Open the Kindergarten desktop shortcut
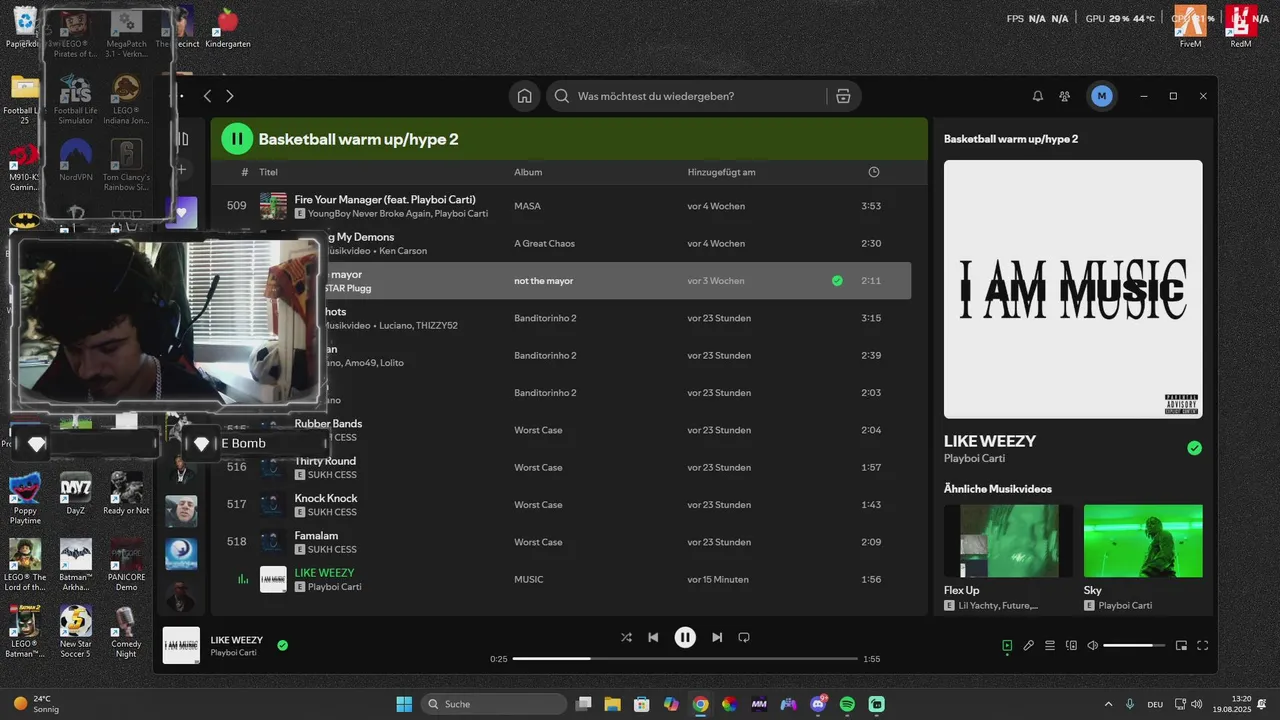The image size is (1280, 720). click(228, 27)
